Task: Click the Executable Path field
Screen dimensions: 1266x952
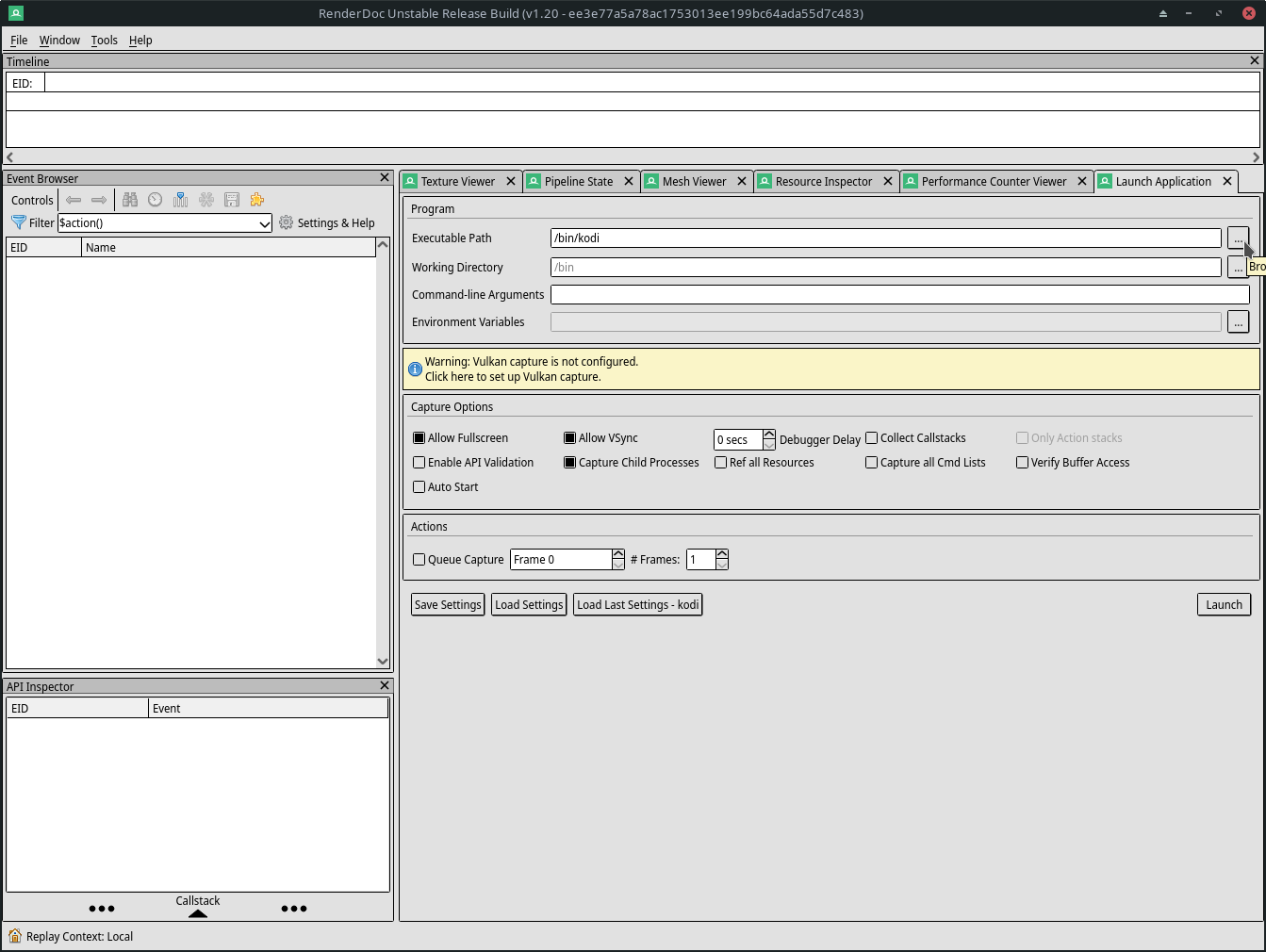Action: click(x=885, y=238)
